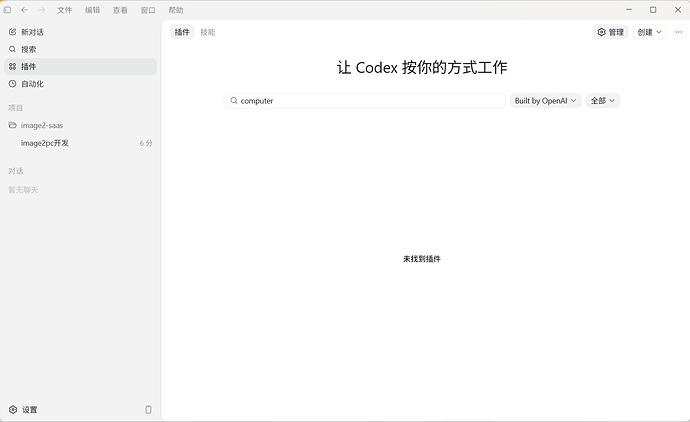Minimize the Codex window
Viewport: 690px width, 422px height.
point(629,10)
